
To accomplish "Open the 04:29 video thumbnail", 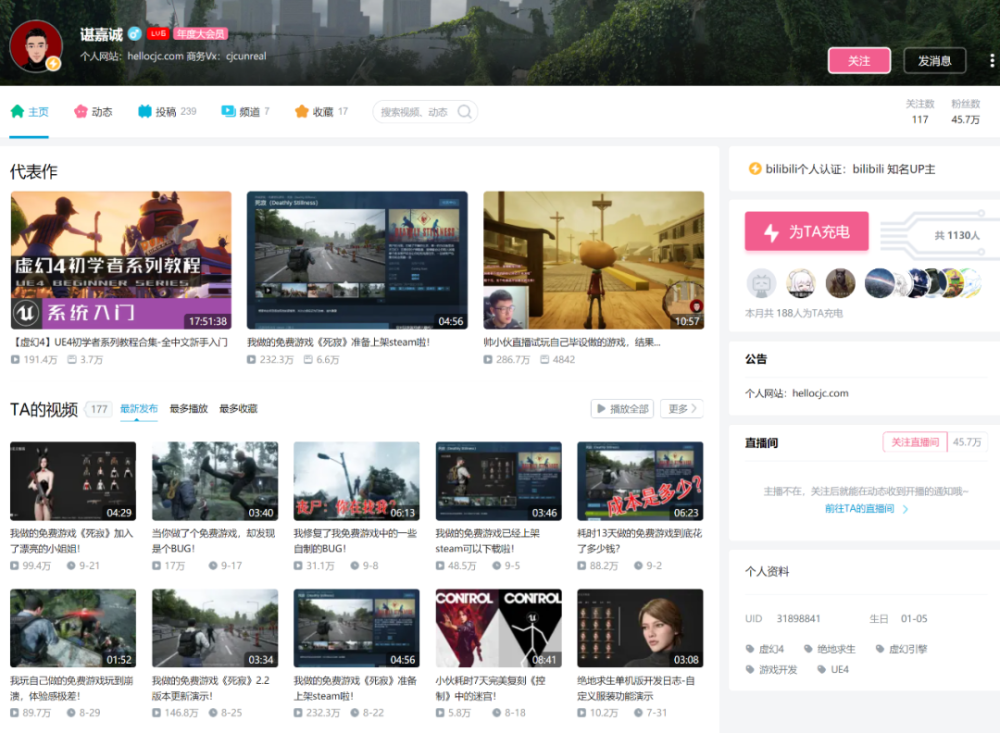I will point(73,481).
